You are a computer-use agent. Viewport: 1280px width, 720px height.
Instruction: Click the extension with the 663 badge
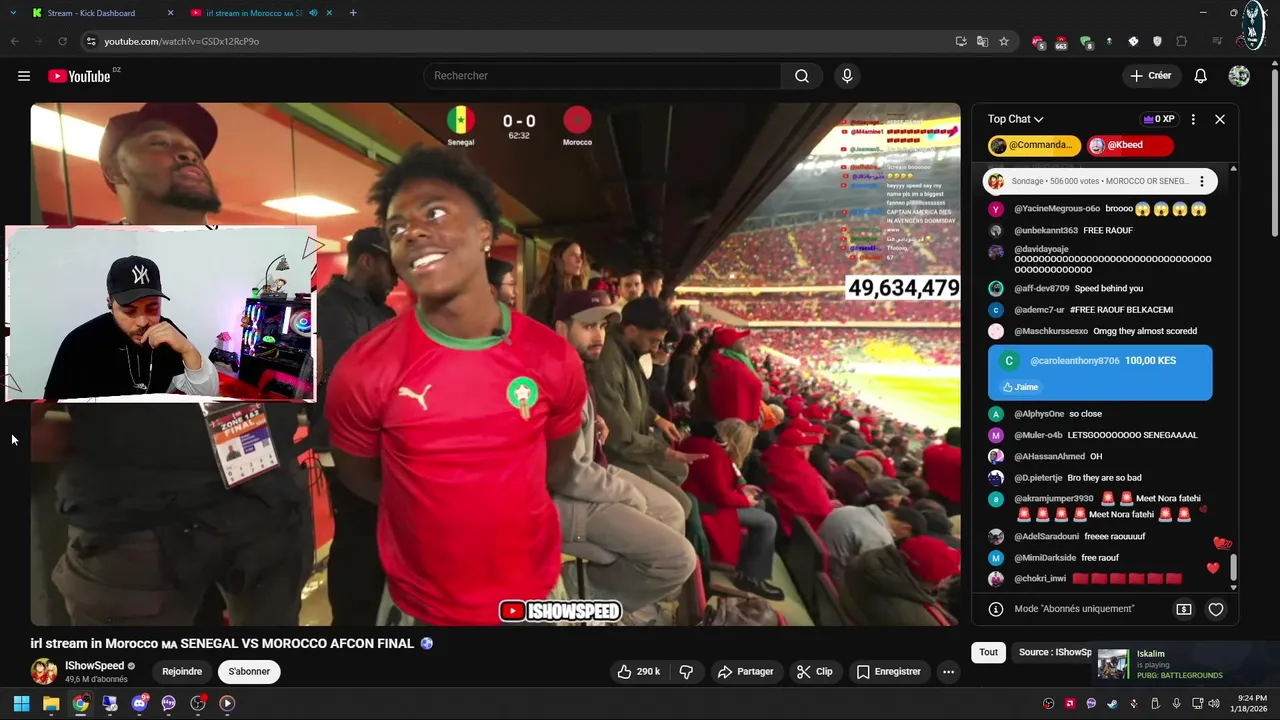tap(1061, 42)
